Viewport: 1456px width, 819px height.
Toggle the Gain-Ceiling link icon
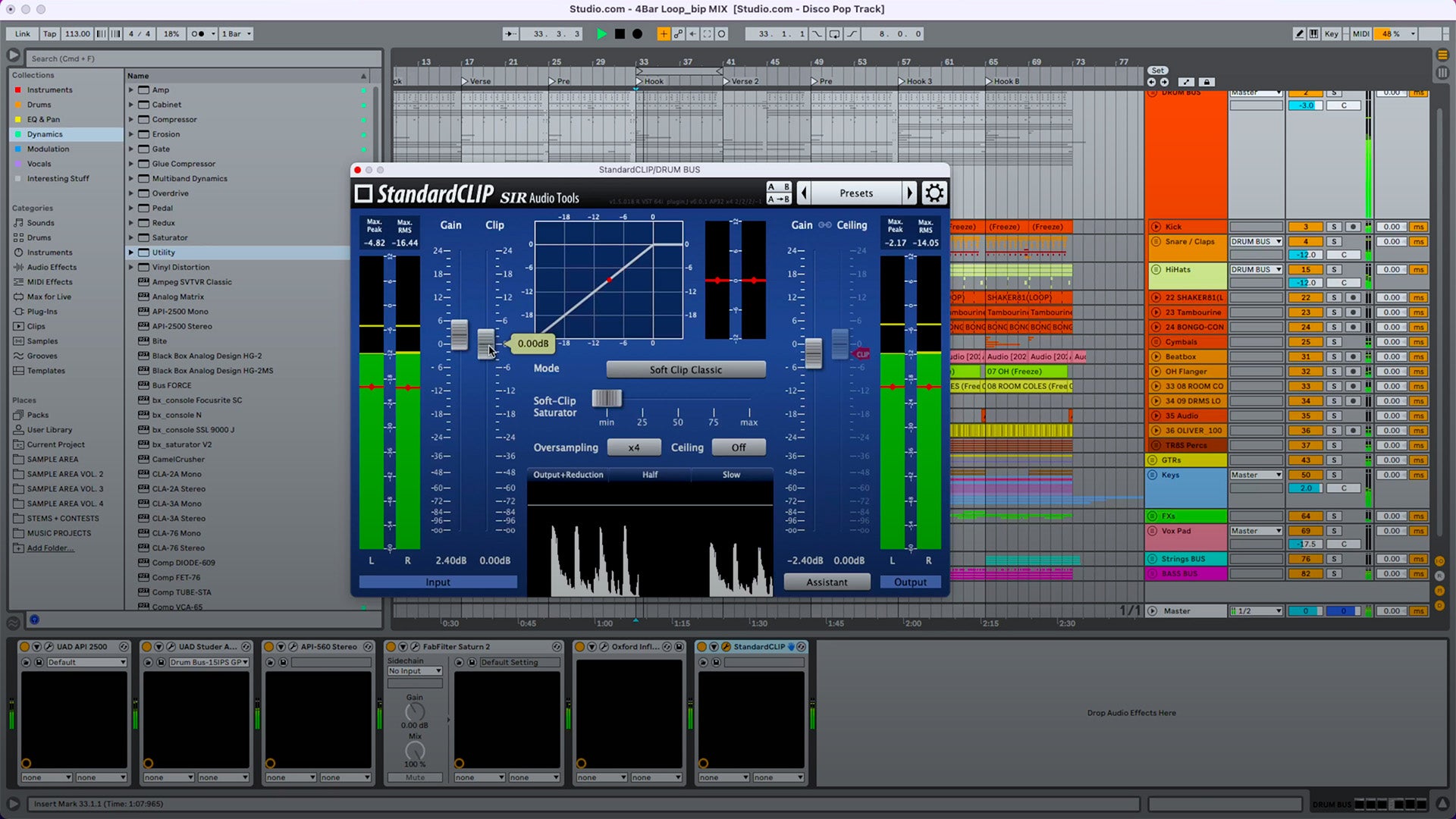825,225
